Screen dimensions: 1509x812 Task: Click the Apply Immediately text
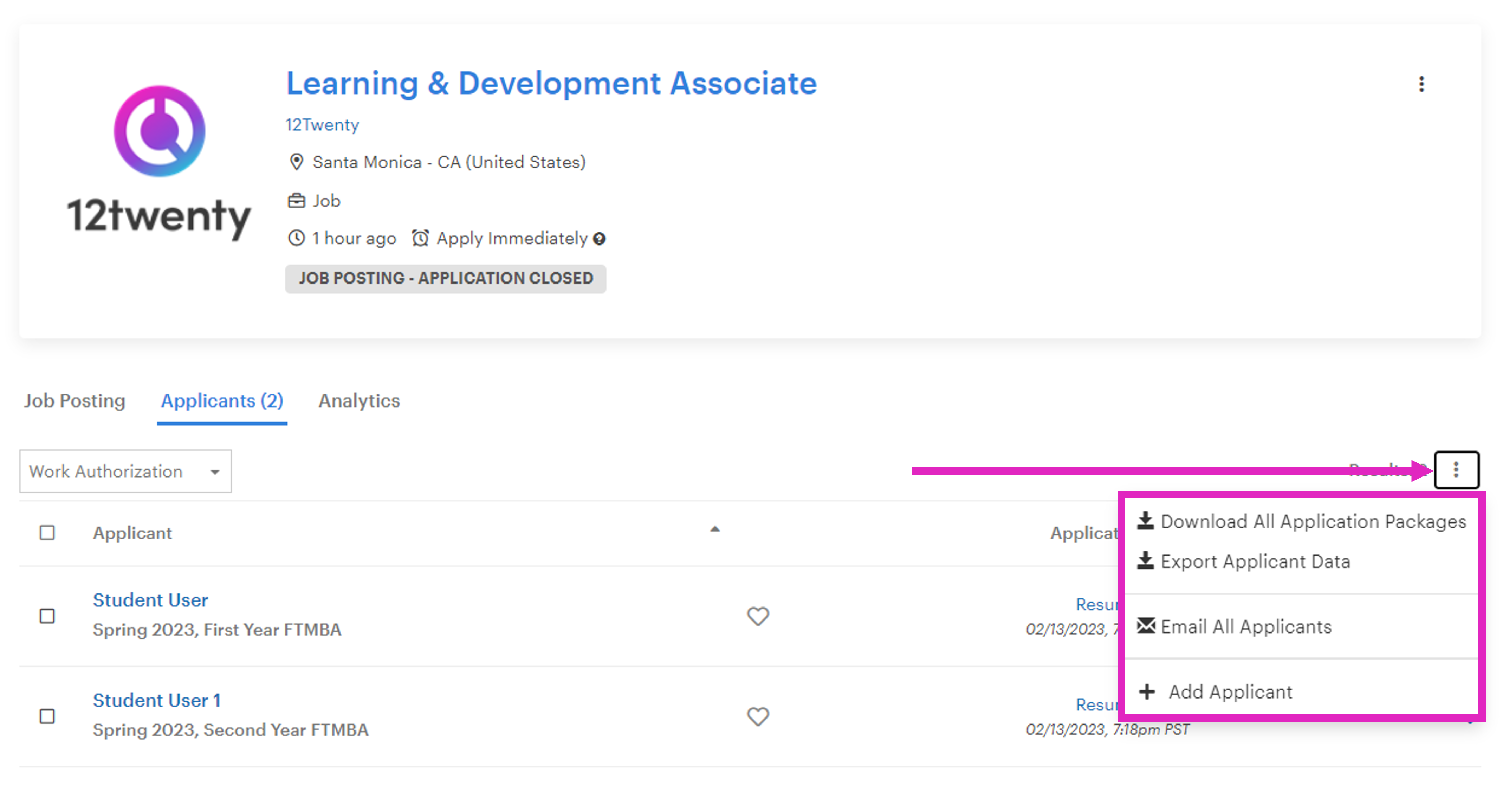coord(512,239)
